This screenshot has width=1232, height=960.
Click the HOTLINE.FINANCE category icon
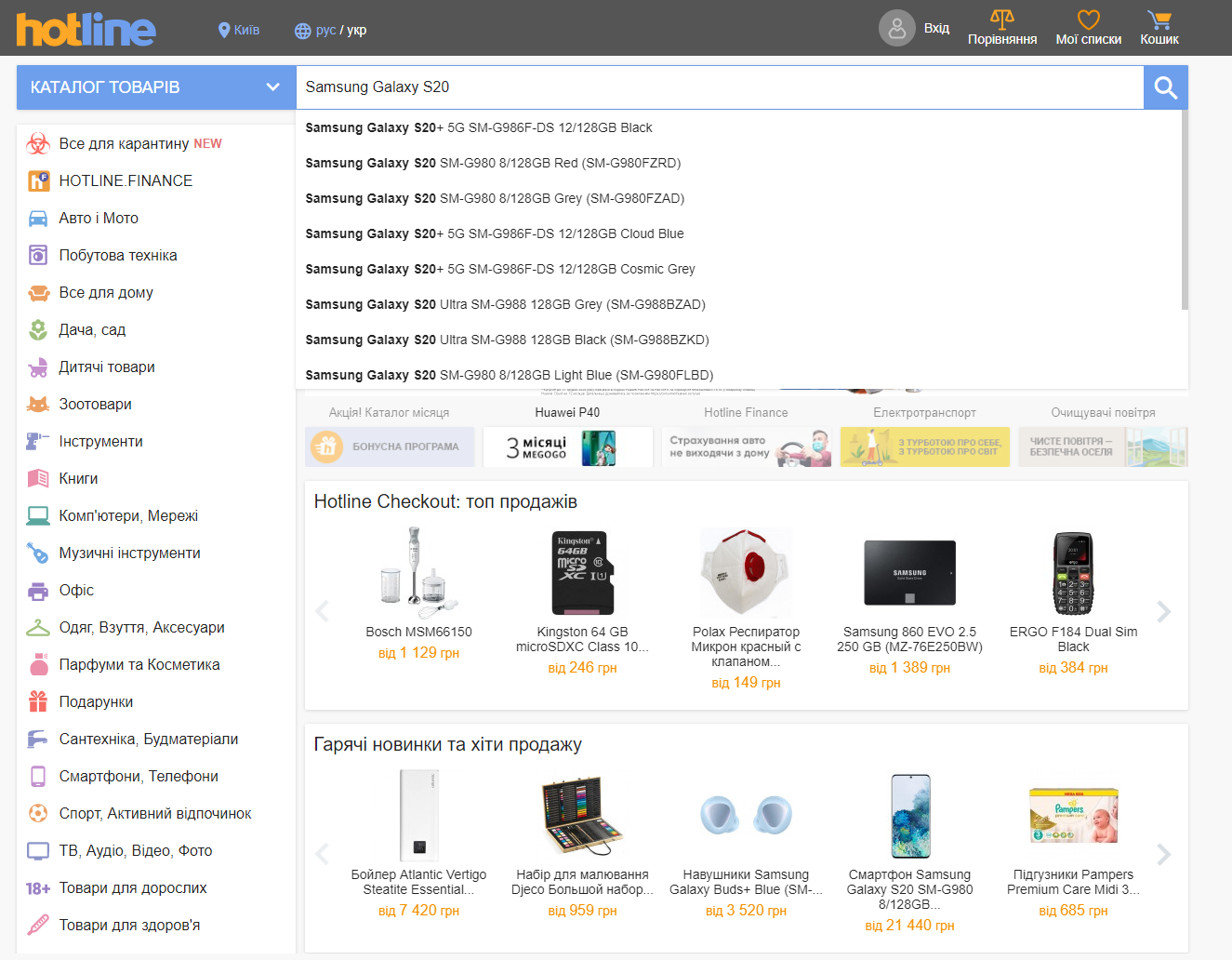click(x=38, y=180)
